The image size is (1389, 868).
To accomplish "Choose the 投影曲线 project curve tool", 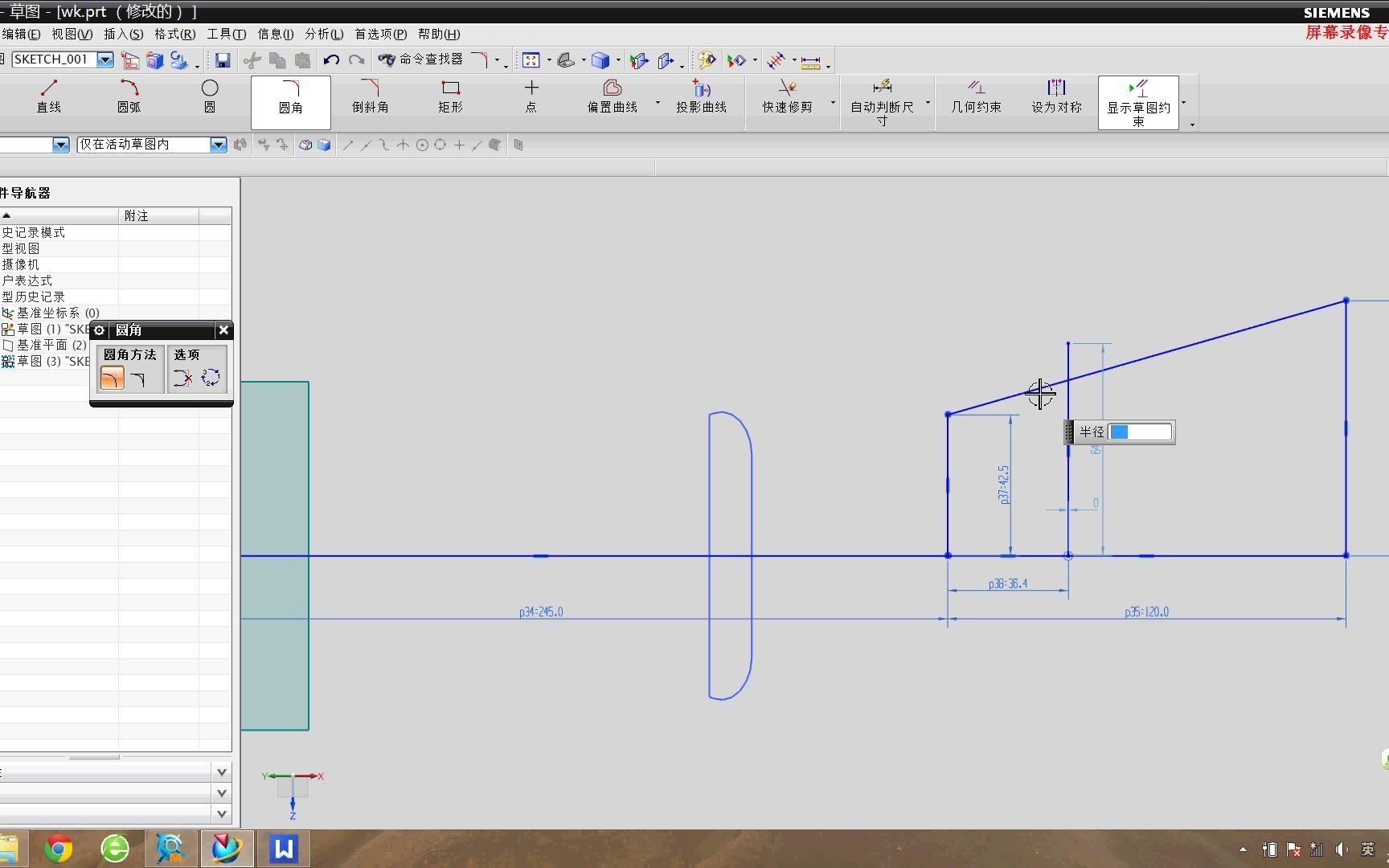I will [701, 96].
